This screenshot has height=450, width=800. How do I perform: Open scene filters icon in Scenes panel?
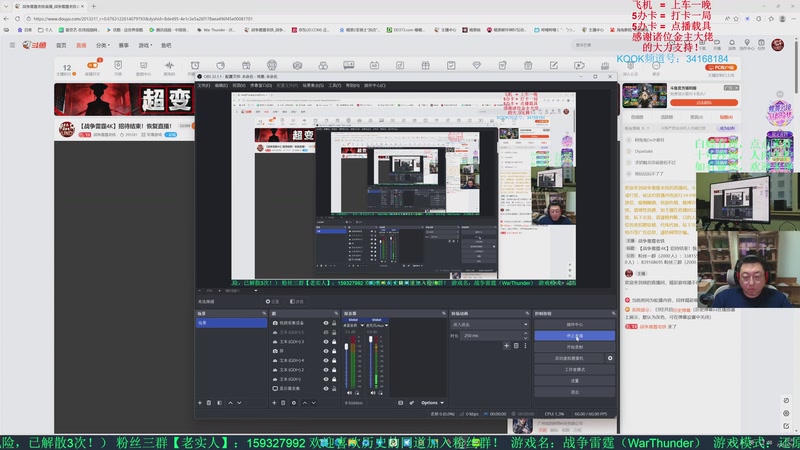219,403
